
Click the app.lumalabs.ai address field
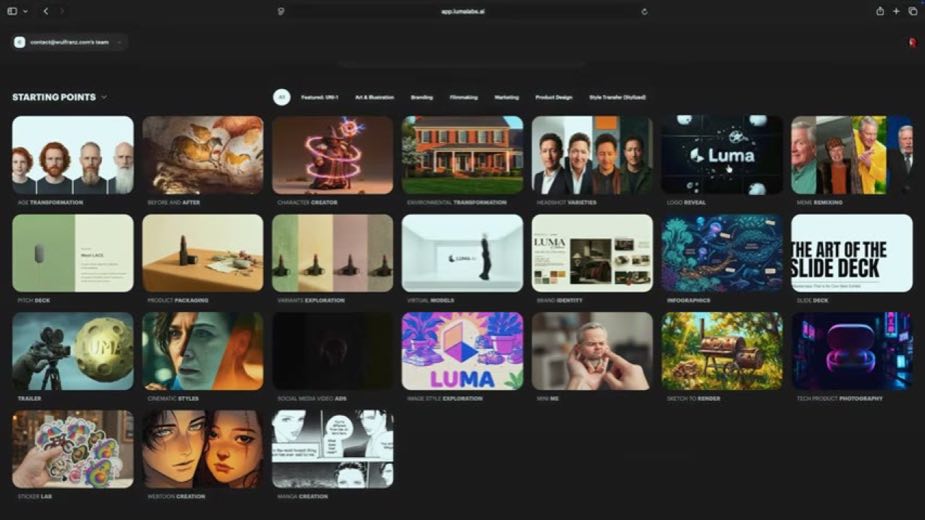(462, 11)
